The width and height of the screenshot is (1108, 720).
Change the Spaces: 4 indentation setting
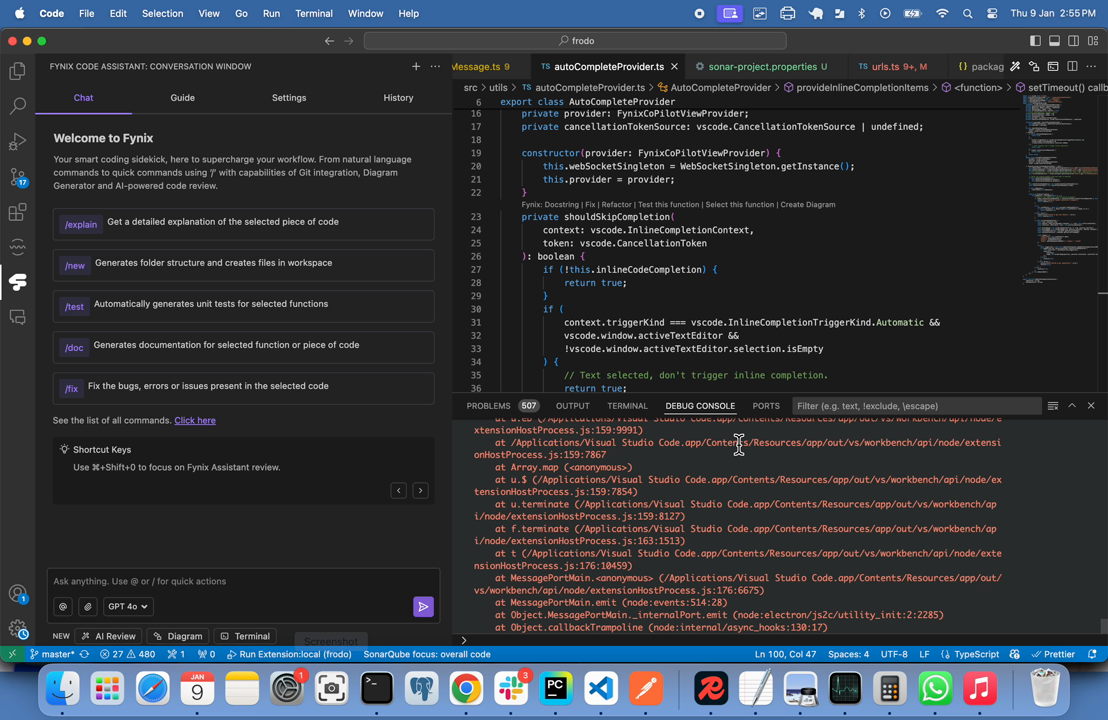849,654
